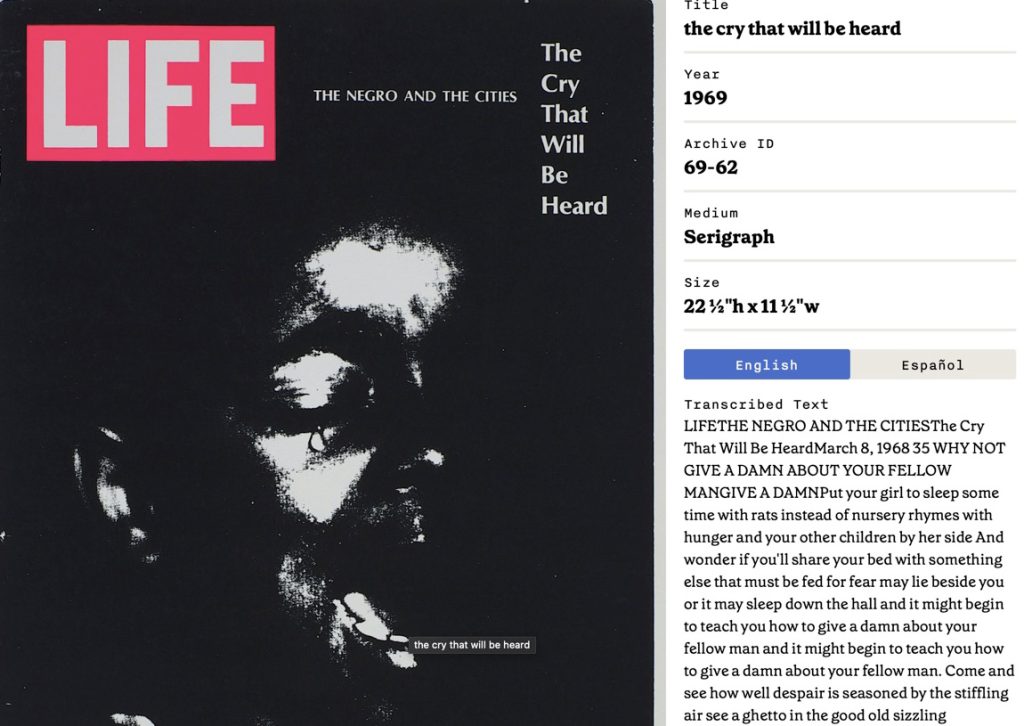Click the teardrop on the cheek in the artwork

[317, 439]
